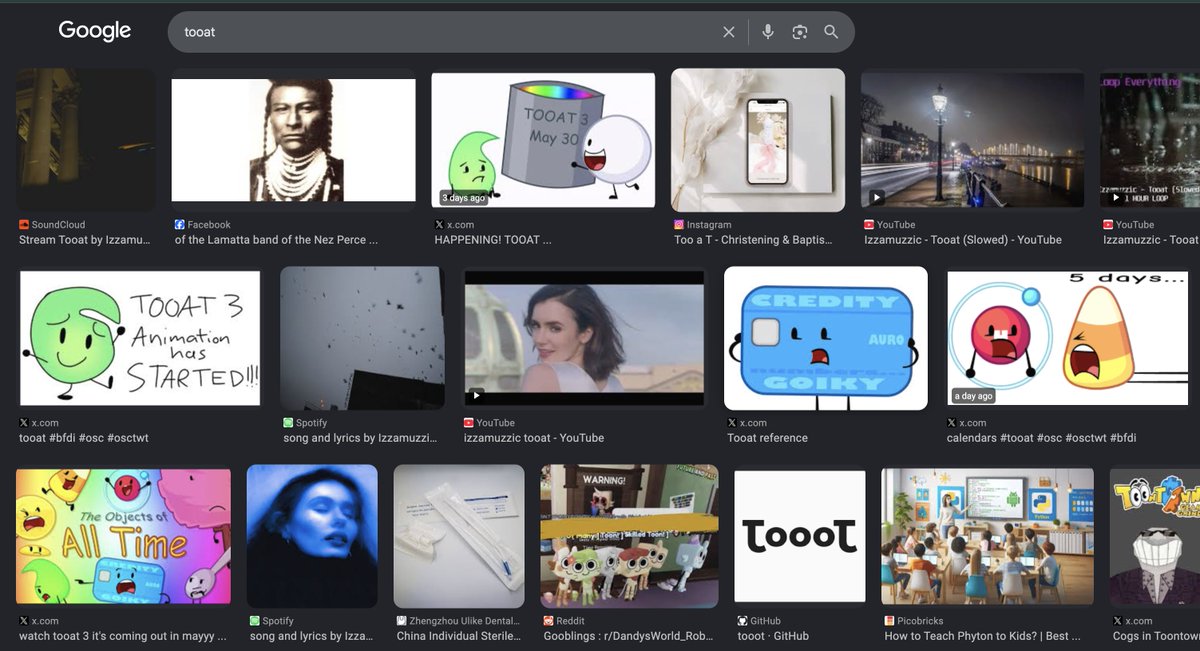Image resolution: width=1200 pixels, height=651 pixels.
Task: Open 'Stream Tooat by Izzamu...' link
Action: point(85,240)
